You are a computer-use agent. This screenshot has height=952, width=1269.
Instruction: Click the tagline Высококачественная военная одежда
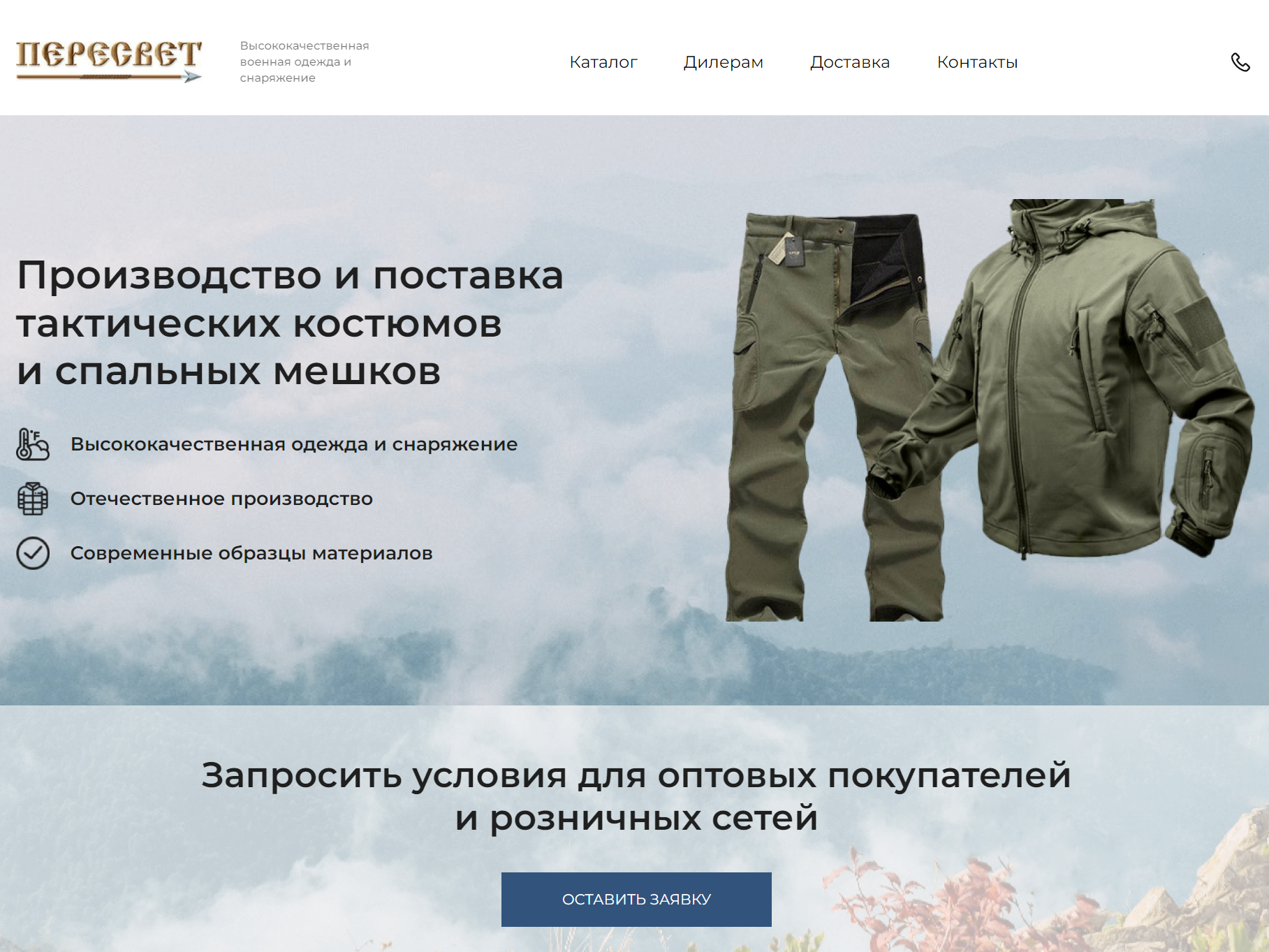pos(305,61)
